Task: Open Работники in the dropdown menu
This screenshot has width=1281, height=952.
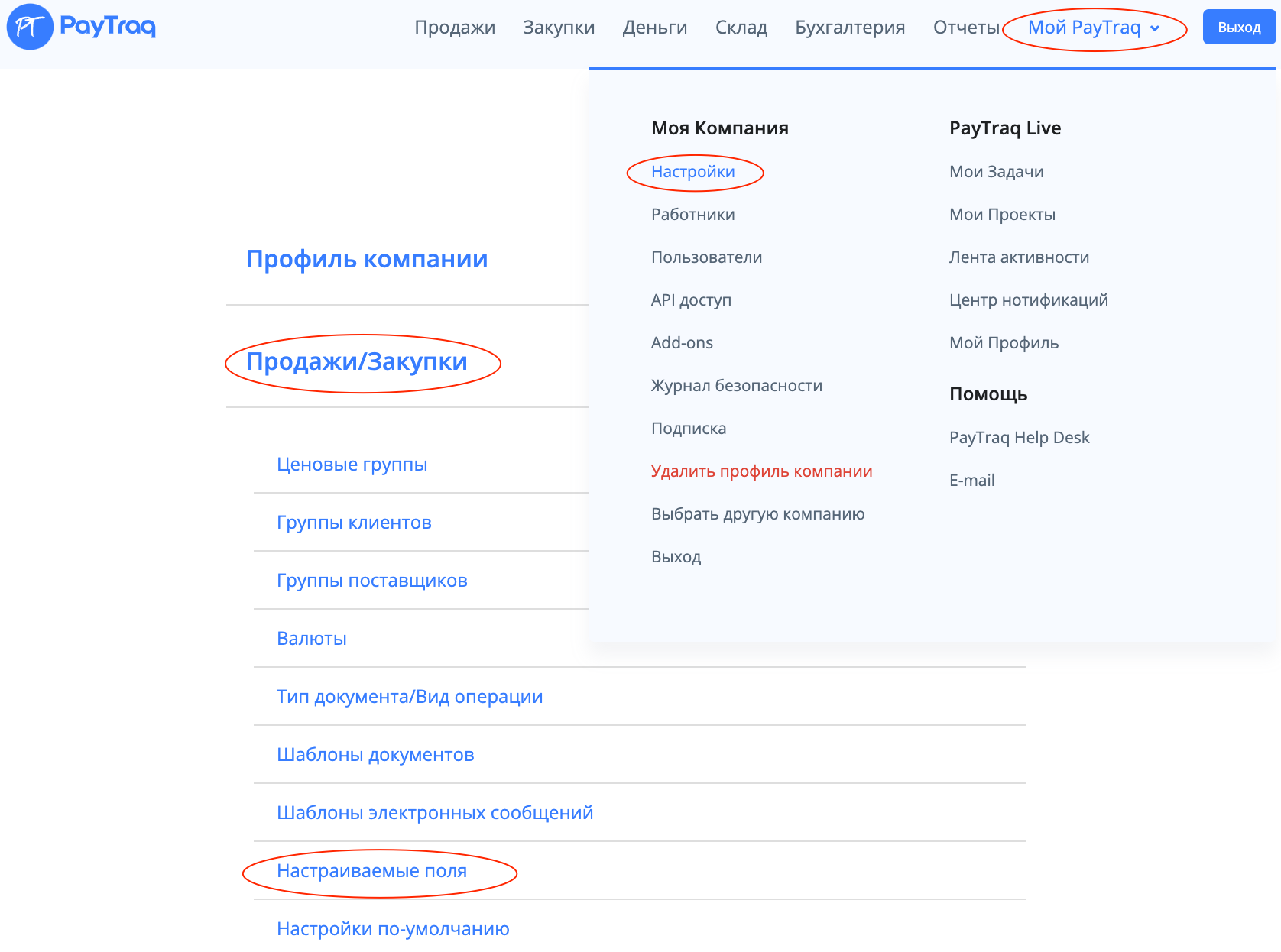Action: 692,215
